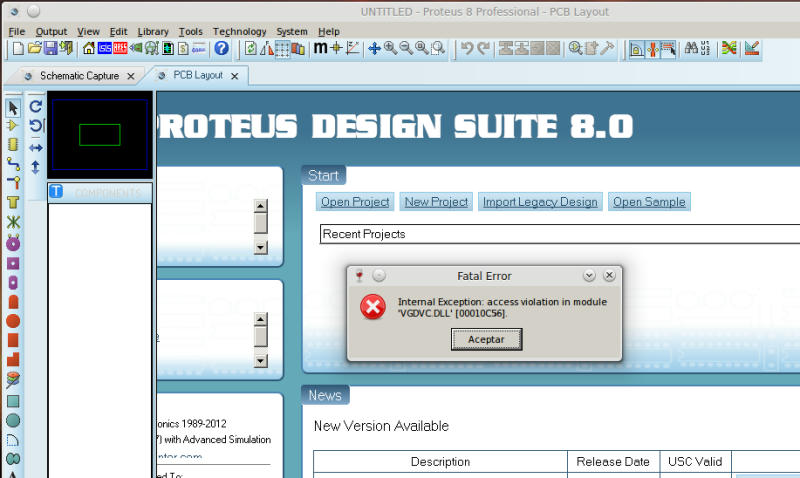Select the Track Mode tool

(13, 164)
